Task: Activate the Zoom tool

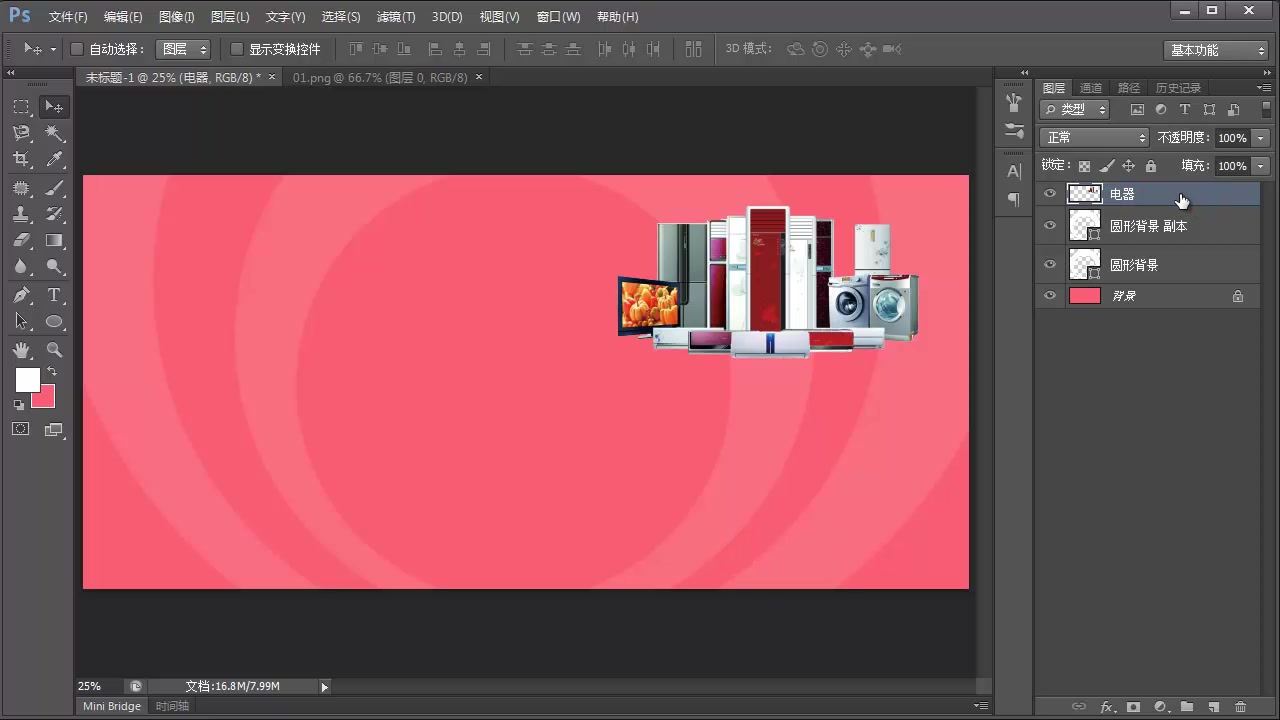Action: (54, 349)
